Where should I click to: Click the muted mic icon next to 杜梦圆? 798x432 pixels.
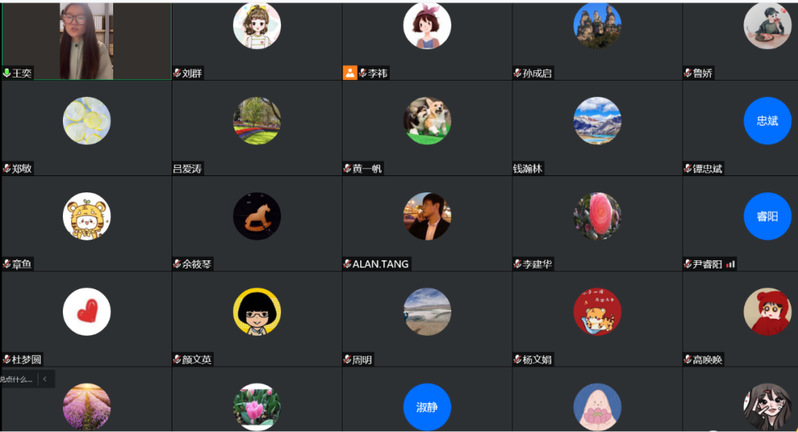tap(7, 359)
